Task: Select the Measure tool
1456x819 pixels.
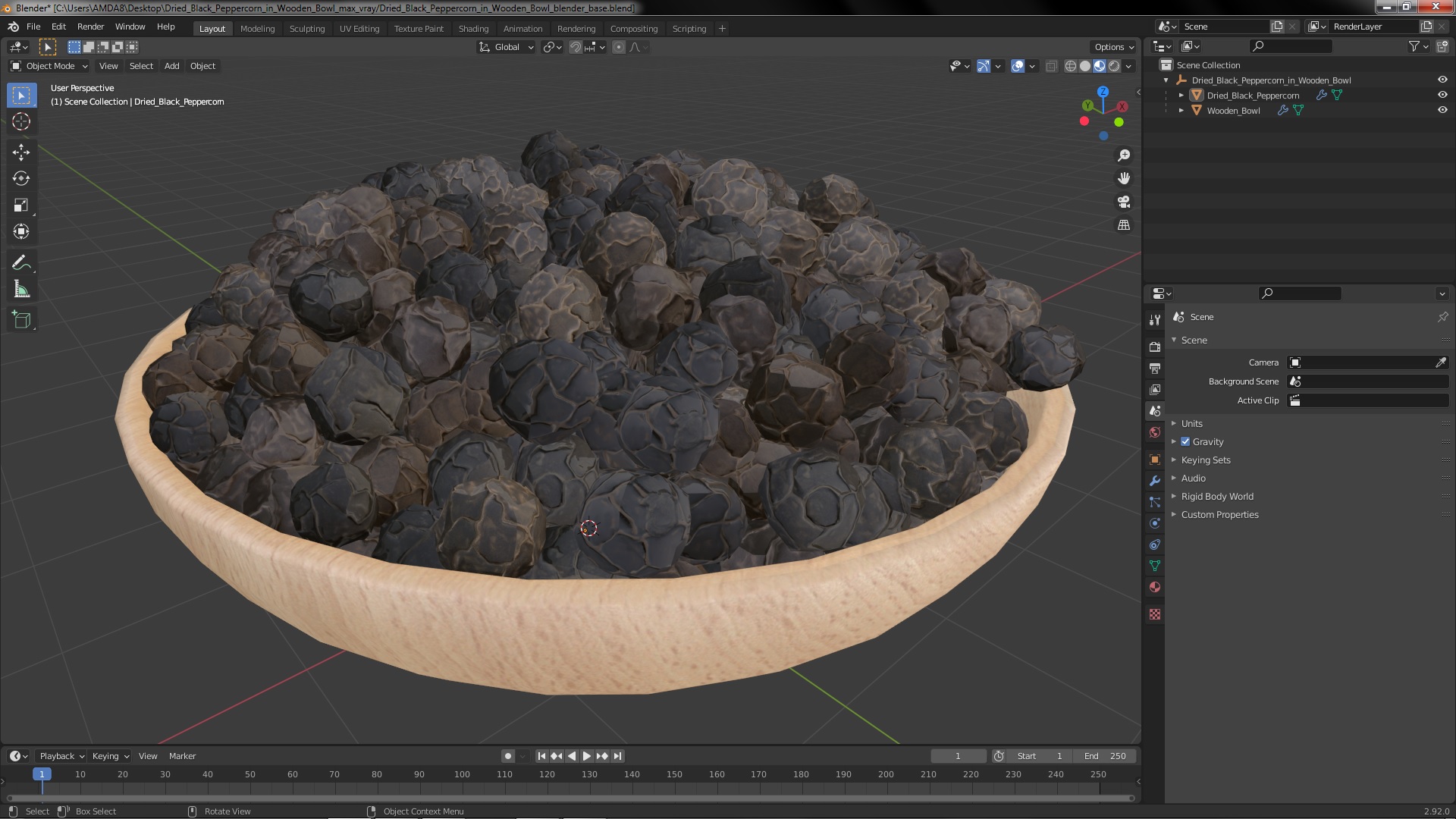Action: [21, 290]
